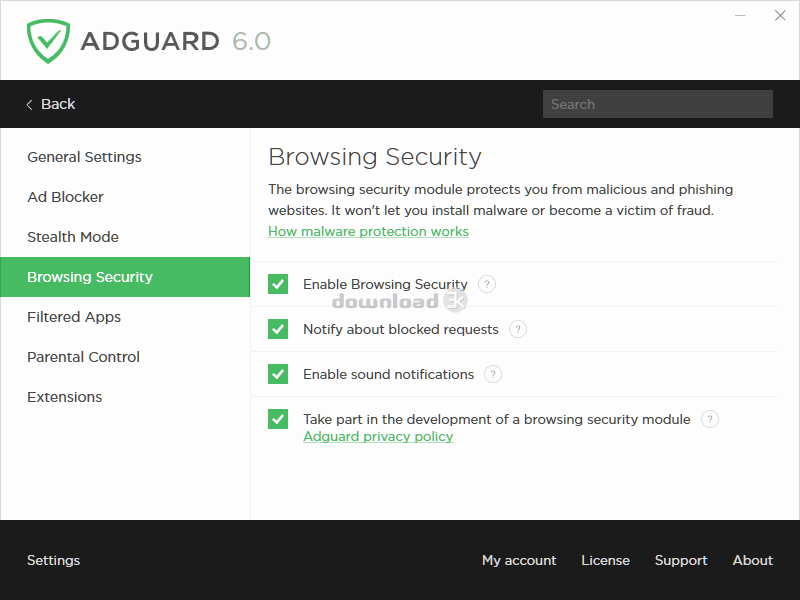800x600 pixels.
Task: Open help for Enable sound notifications
Action: 493,374
